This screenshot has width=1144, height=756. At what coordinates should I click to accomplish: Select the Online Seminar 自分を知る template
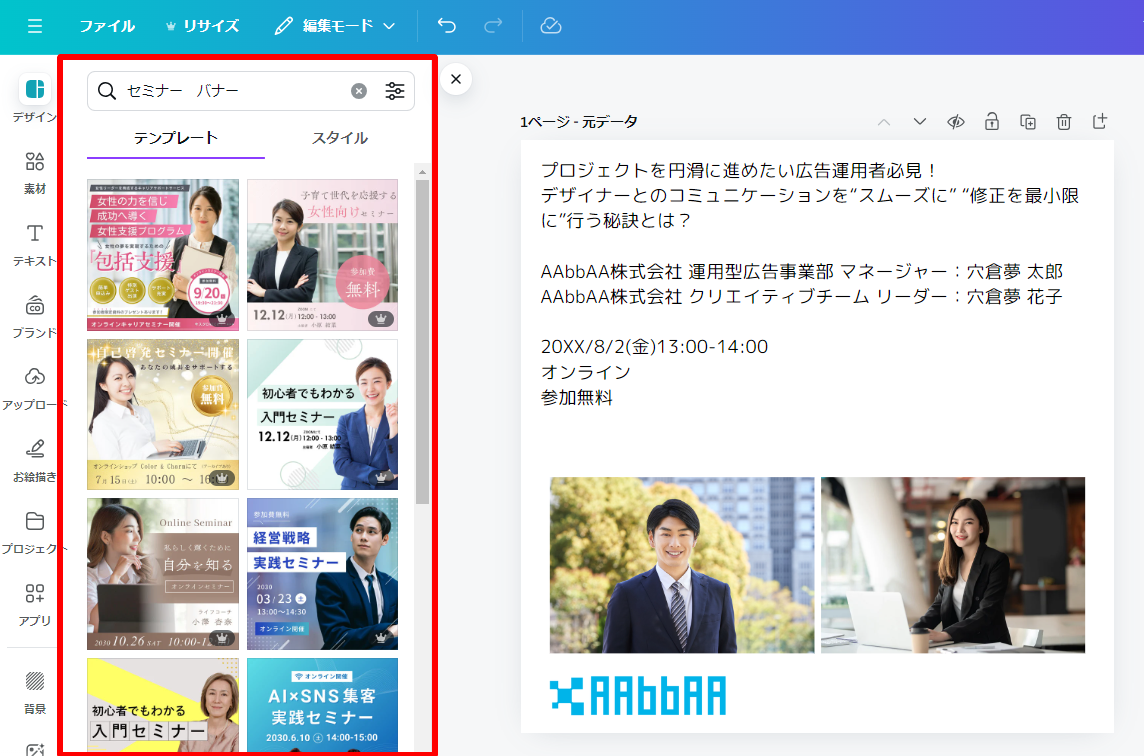coord(163,574)
